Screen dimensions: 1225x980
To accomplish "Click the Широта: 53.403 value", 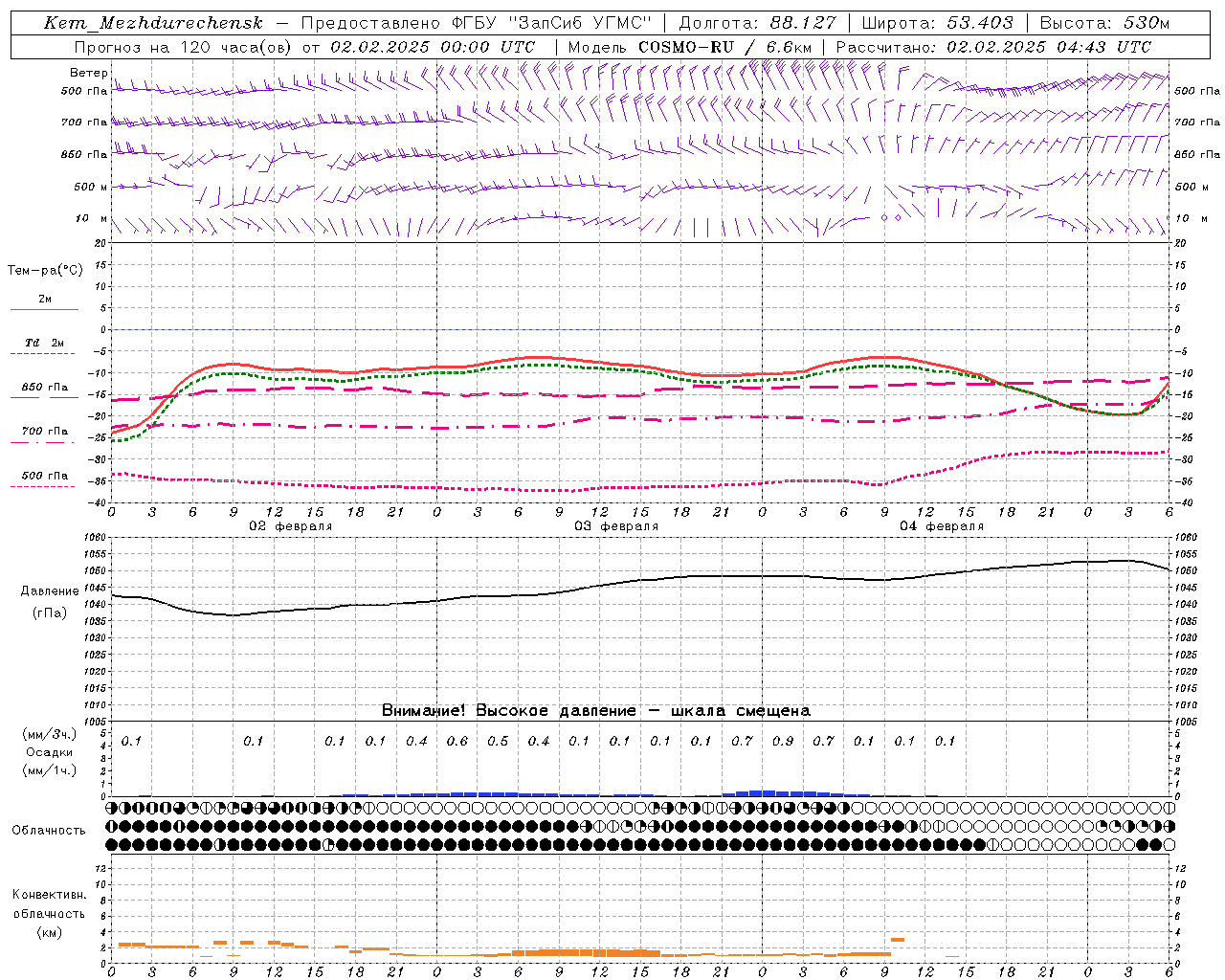I will tap(937, 23).
